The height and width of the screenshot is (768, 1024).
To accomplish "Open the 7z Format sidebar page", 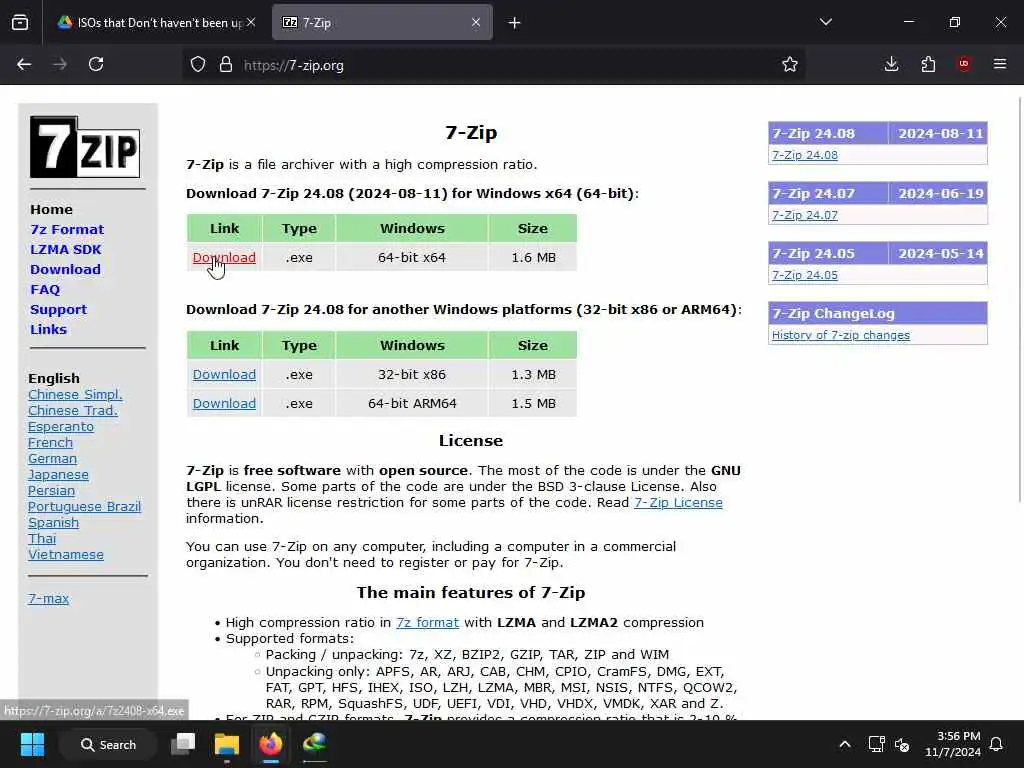I will point(67,229).
